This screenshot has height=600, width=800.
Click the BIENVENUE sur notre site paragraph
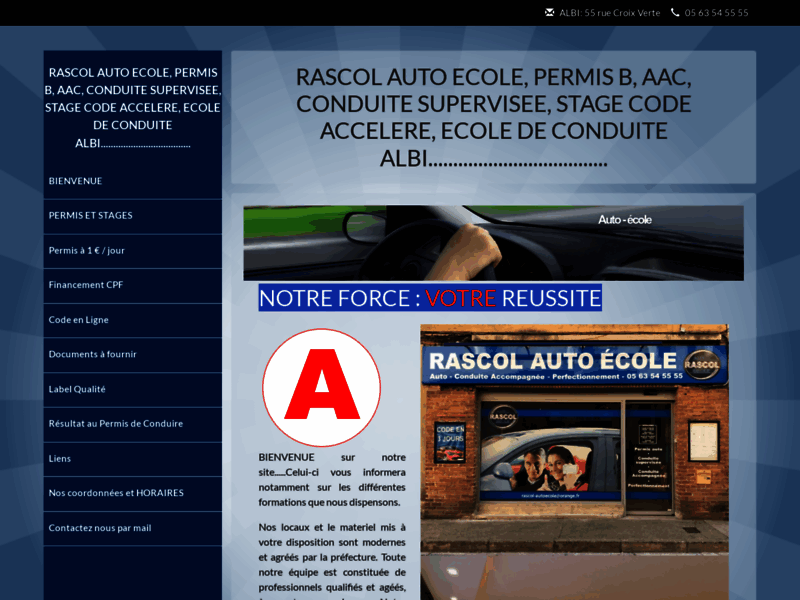[332, 480]
